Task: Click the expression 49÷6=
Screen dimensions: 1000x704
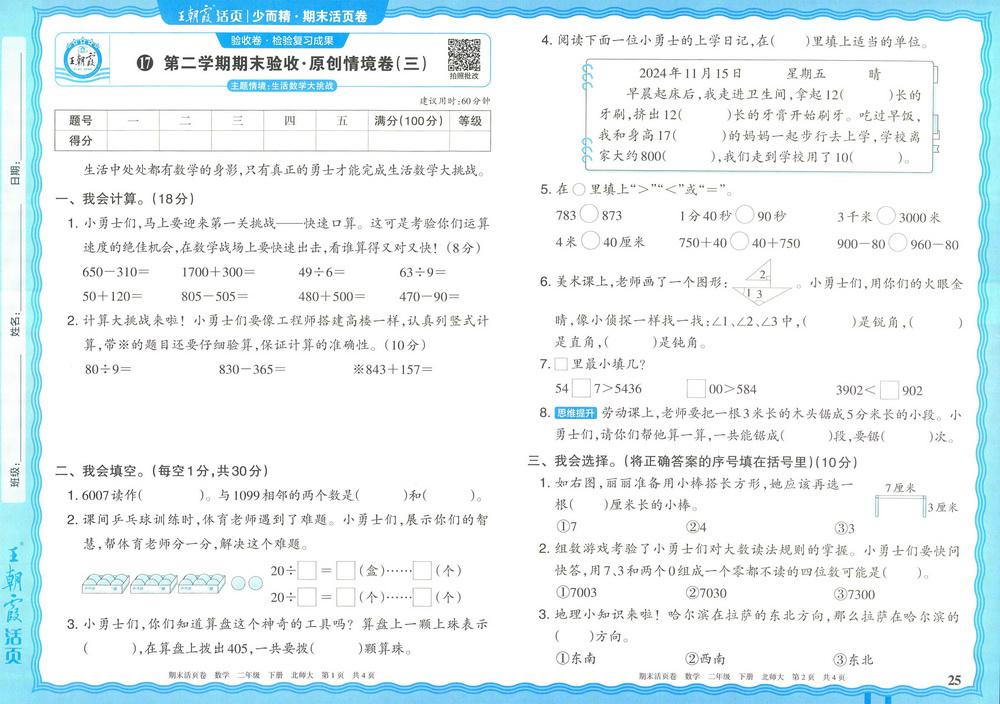Action: (321, 272)
